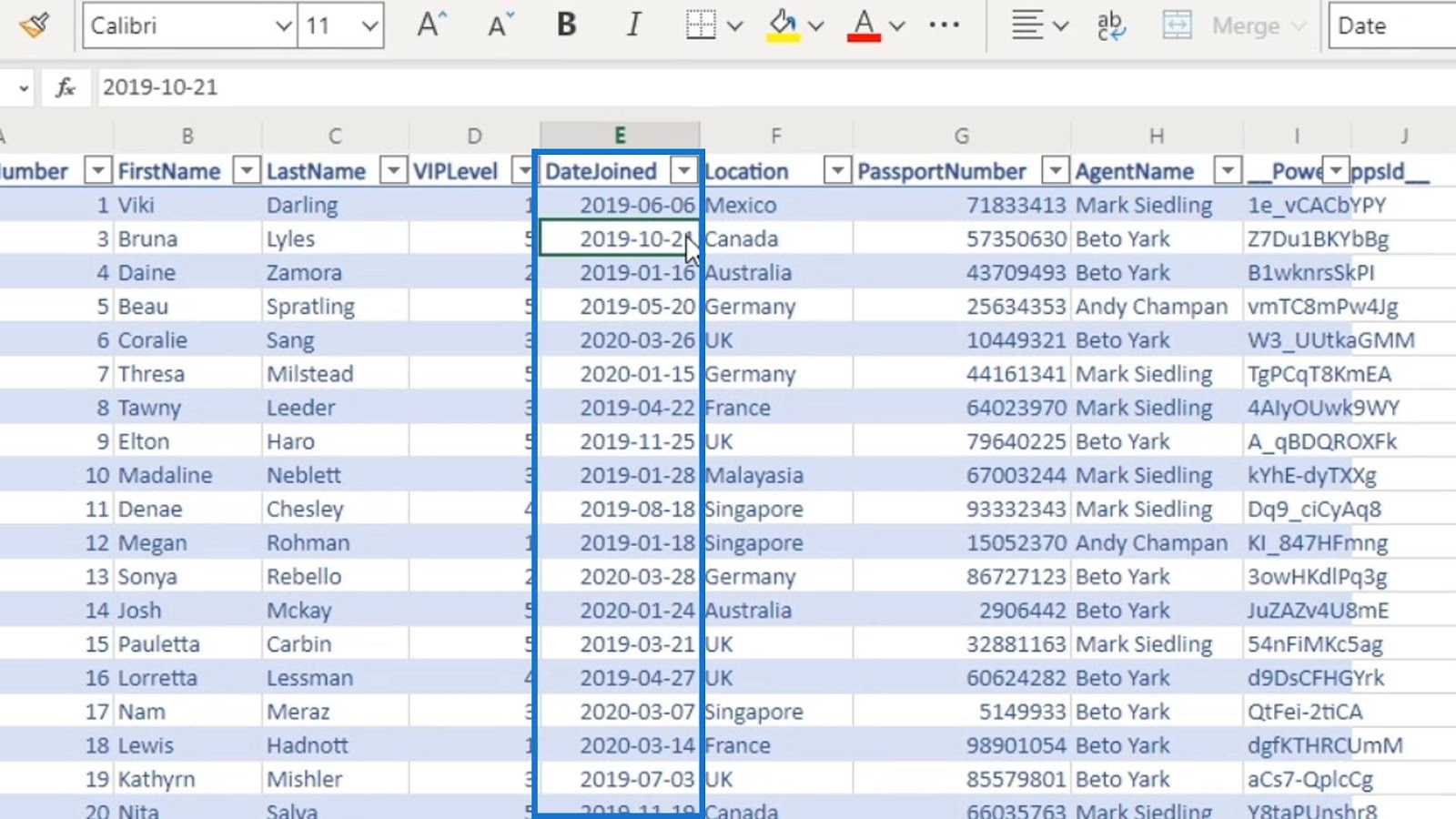Open the more options ellipsis menu
The image size is (1456, 819).
click(x=944, y=25)
